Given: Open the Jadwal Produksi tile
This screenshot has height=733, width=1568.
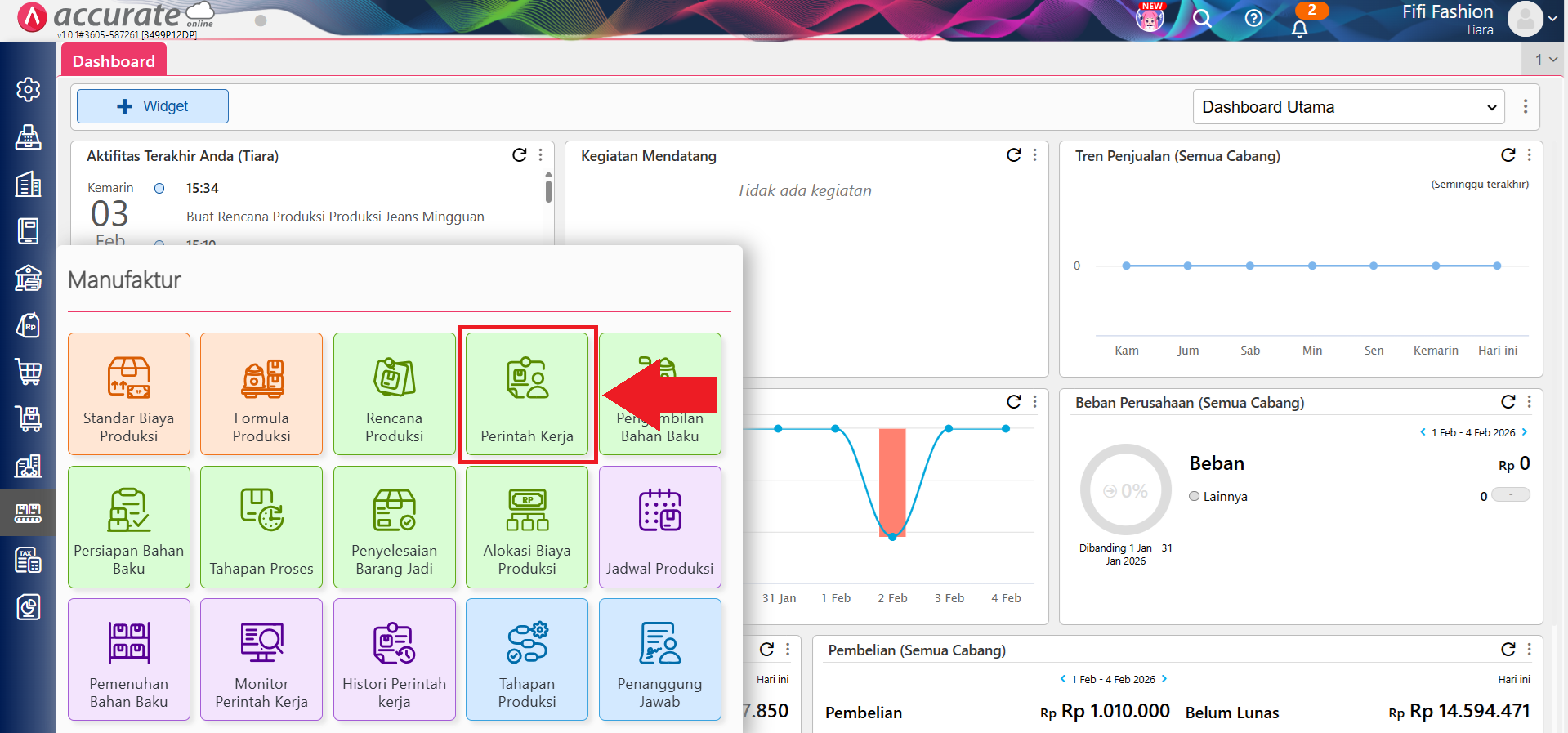Looking at the screenshot, I should click(659, 527).
